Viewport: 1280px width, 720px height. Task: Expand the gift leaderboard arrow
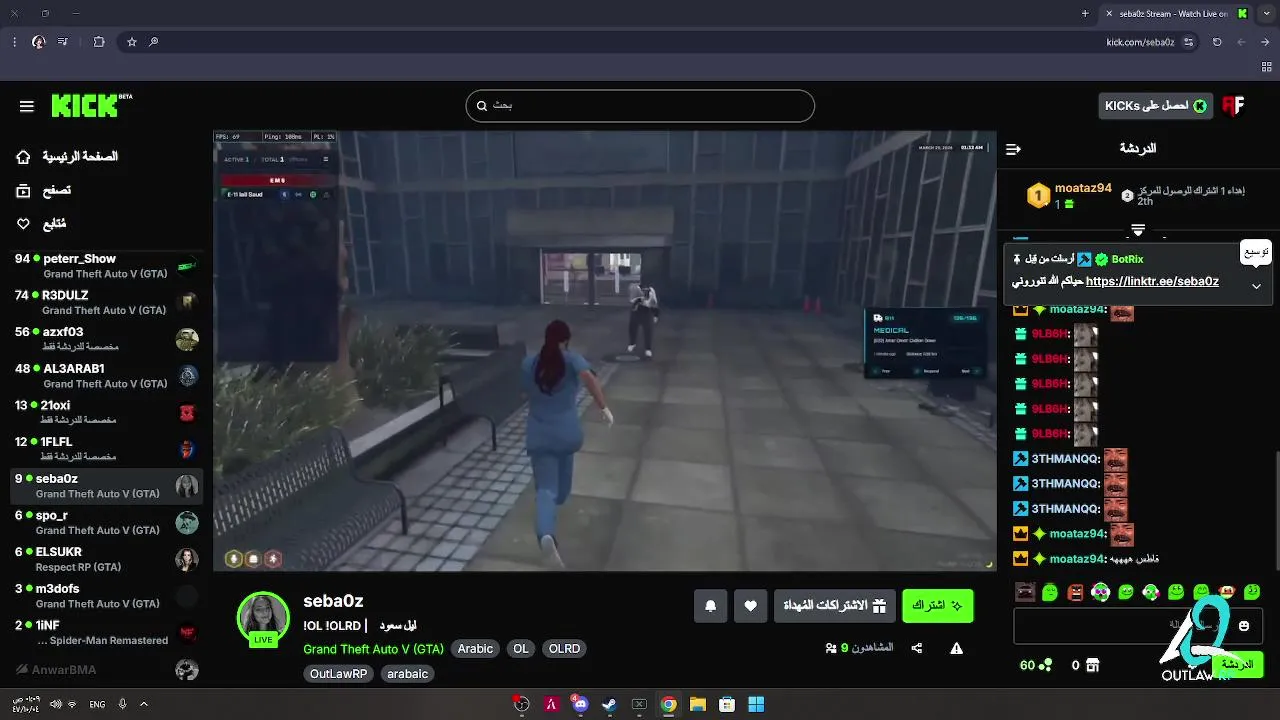[x=1138, y=230]
